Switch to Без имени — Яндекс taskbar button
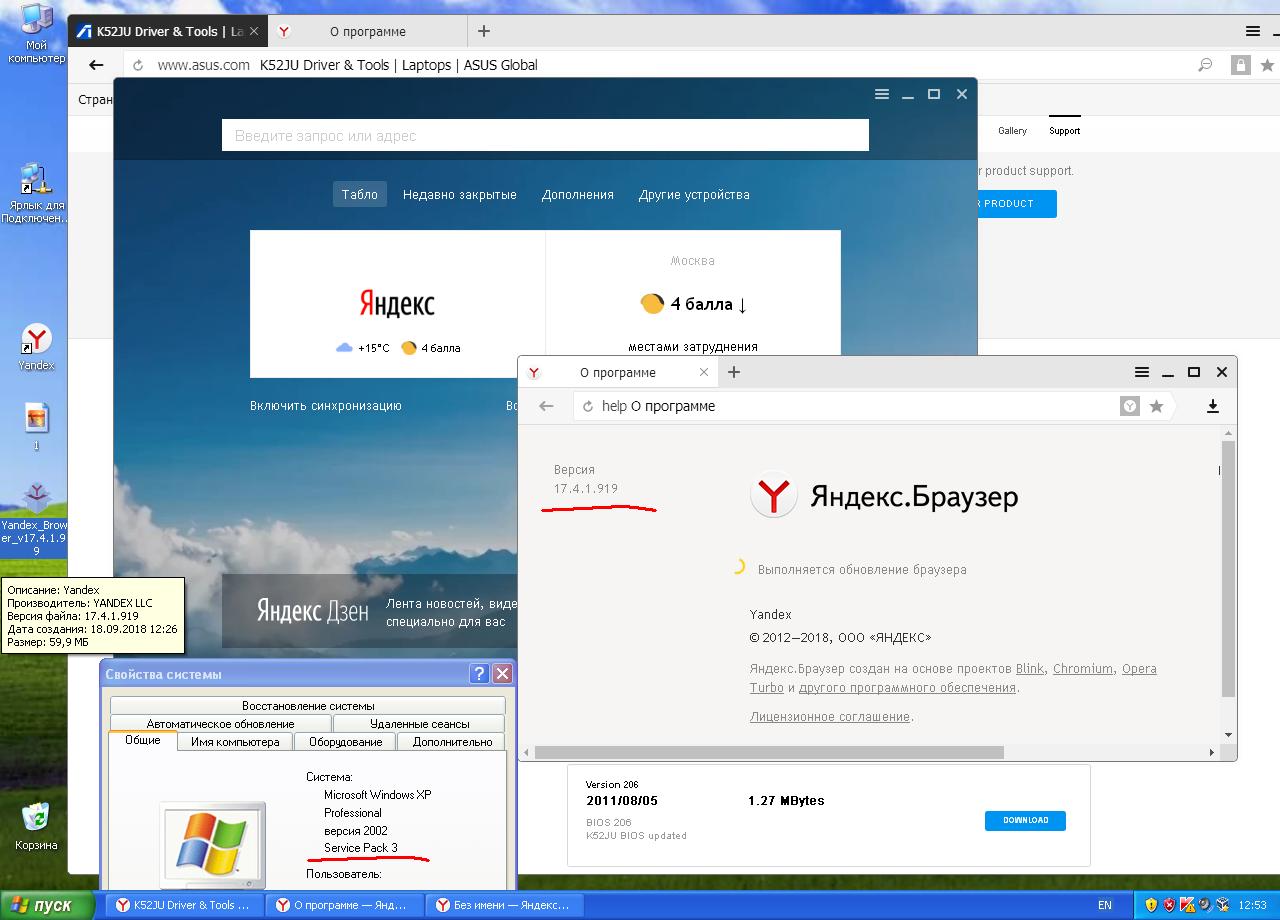 [506, 905]
